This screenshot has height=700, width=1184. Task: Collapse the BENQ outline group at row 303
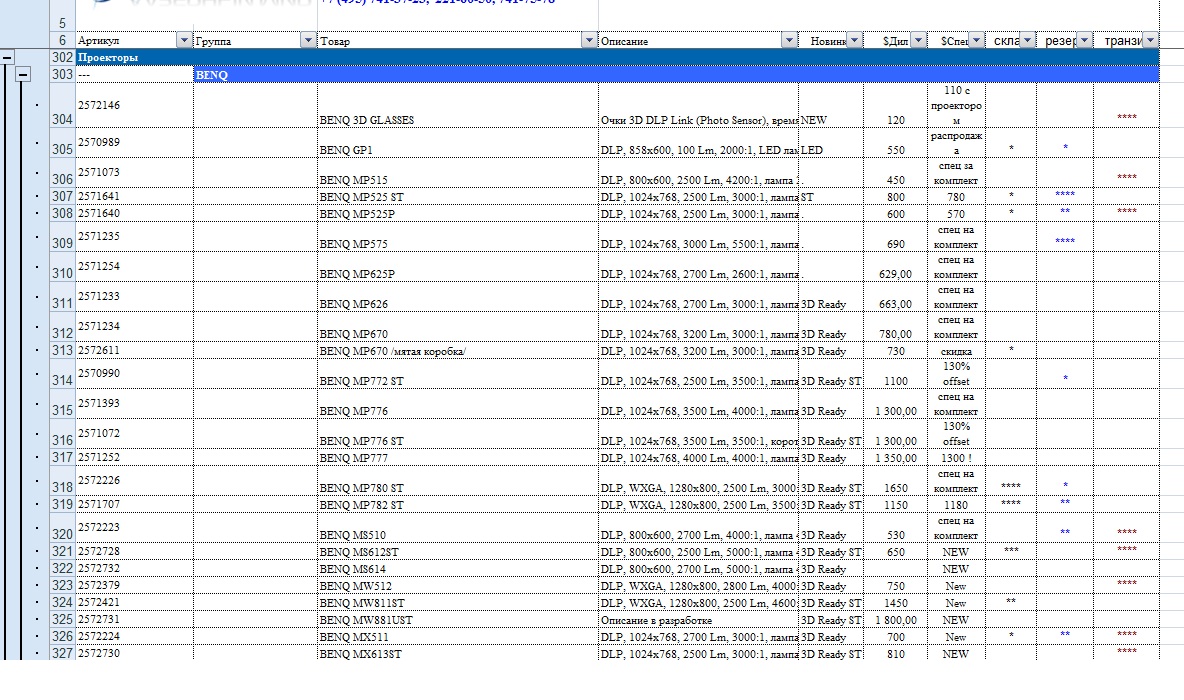(23, 74)
